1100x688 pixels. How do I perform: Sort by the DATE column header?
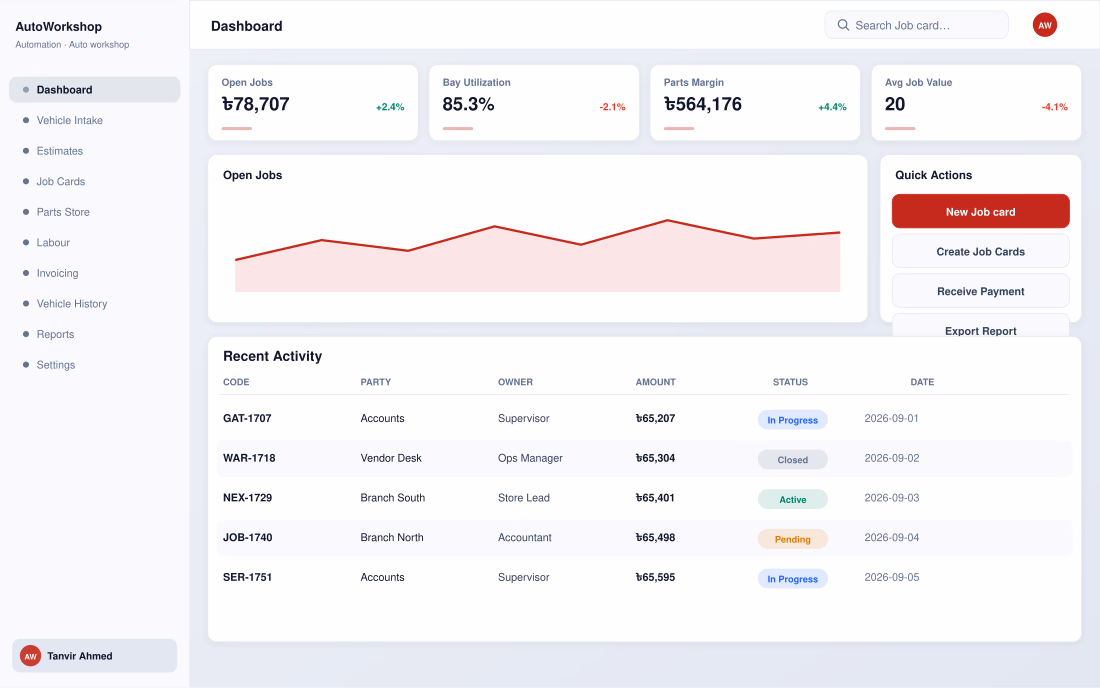click(x=922, y=382)
